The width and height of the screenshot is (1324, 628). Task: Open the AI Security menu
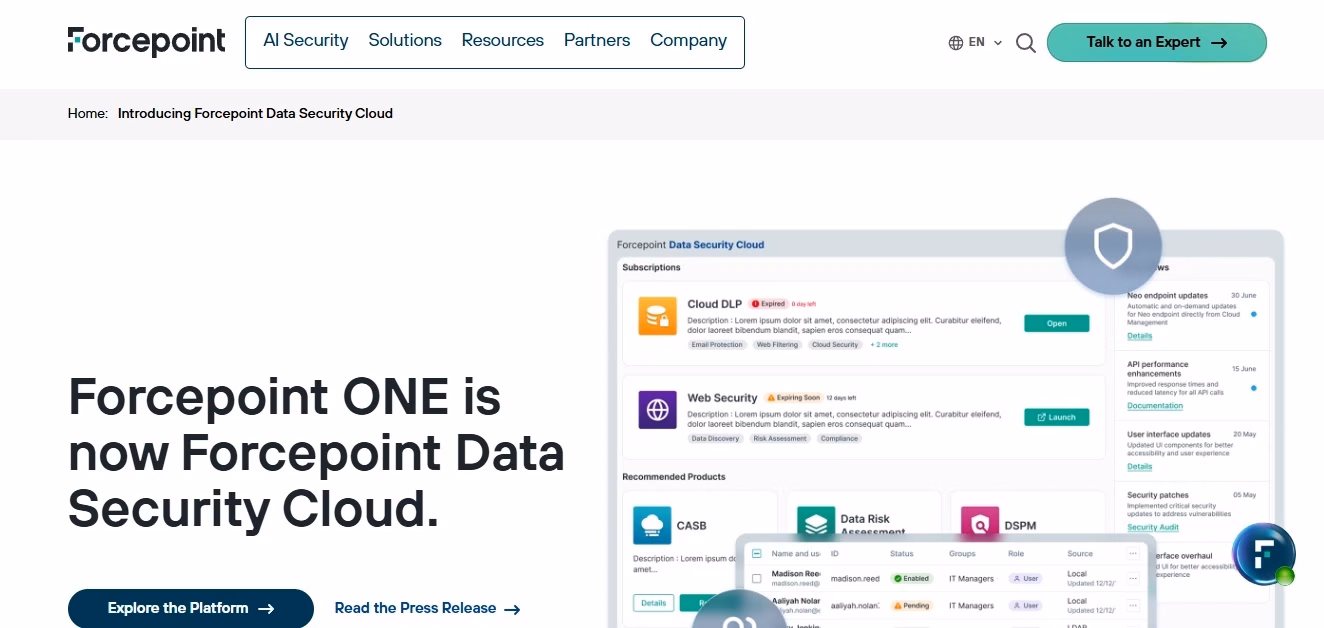[306, 40]
